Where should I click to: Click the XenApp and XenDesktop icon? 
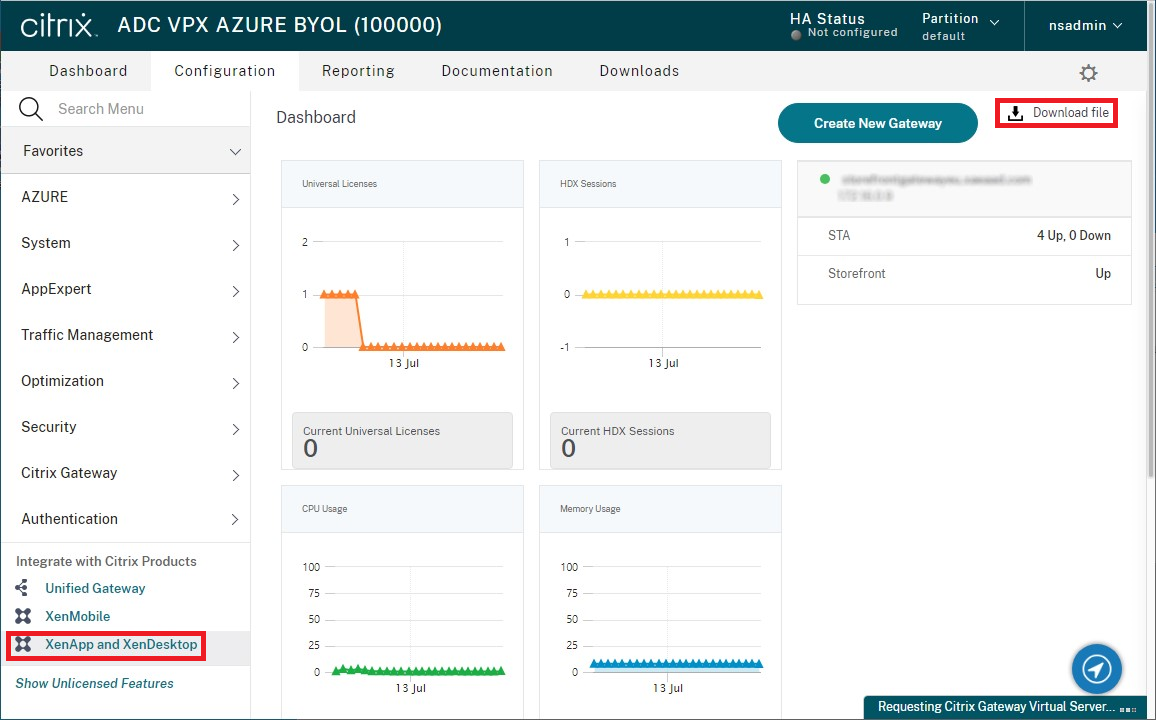click(22, 645)
